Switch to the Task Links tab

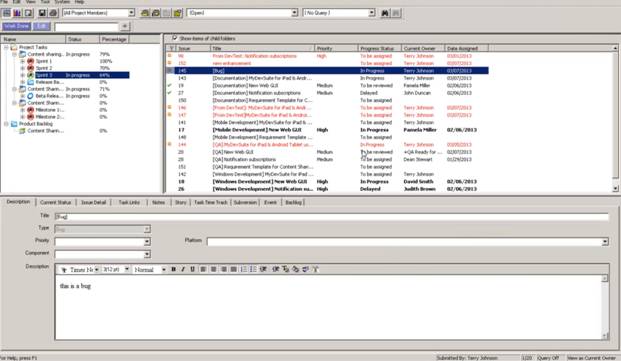pos(129,202)
